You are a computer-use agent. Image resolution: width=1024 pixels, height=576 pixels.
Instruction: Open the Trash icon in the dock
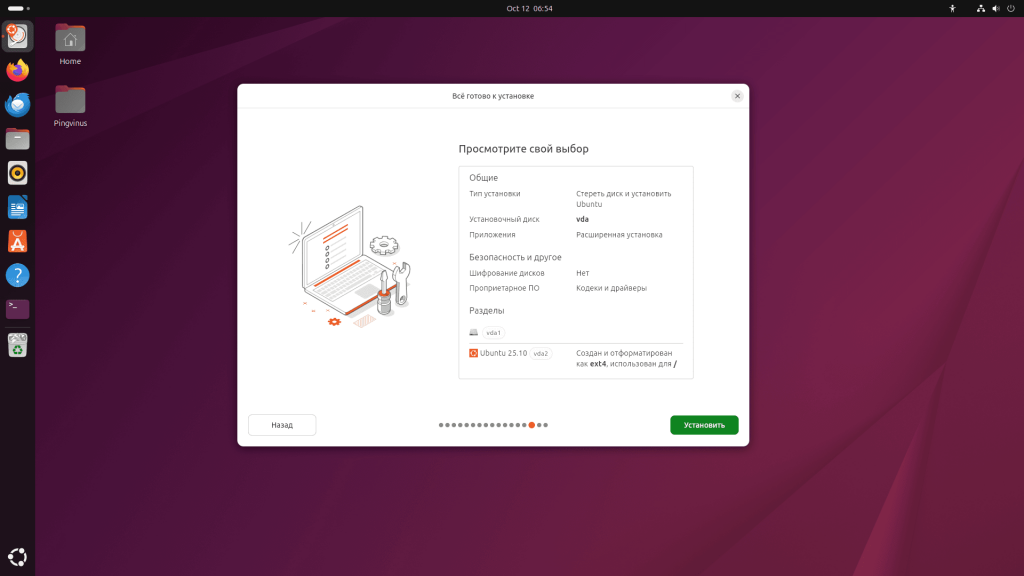(x=16, y=344)
